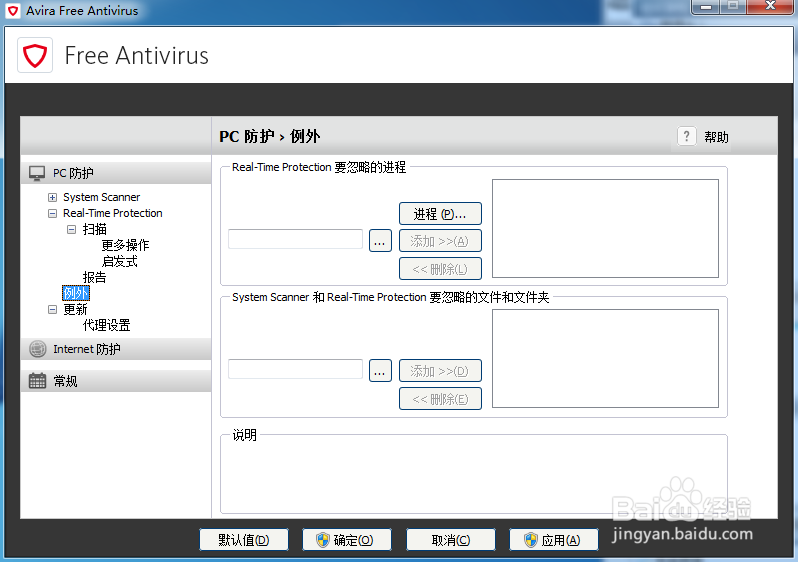Browse for process with the ... button
The width and height of the screenshot is (798, 562).
pyautogui.click(x=380, y=241)
